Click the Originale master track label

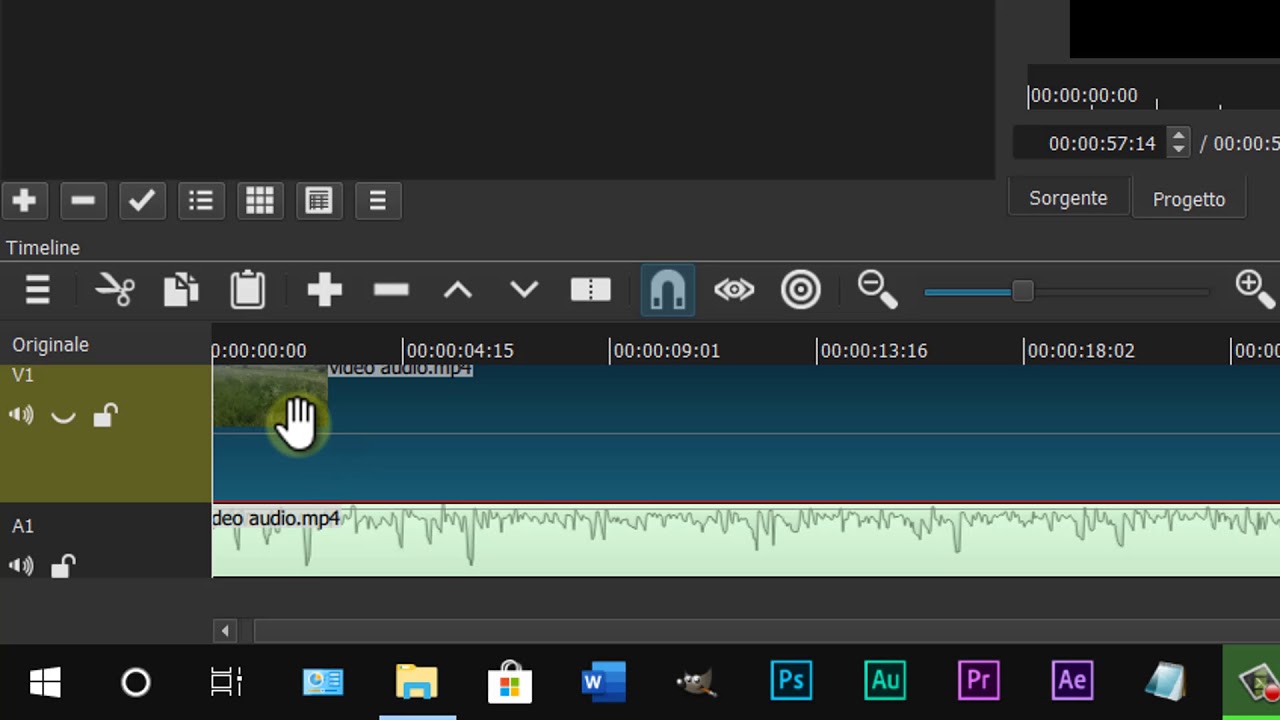pyautogui.click(x=50, y=345)
